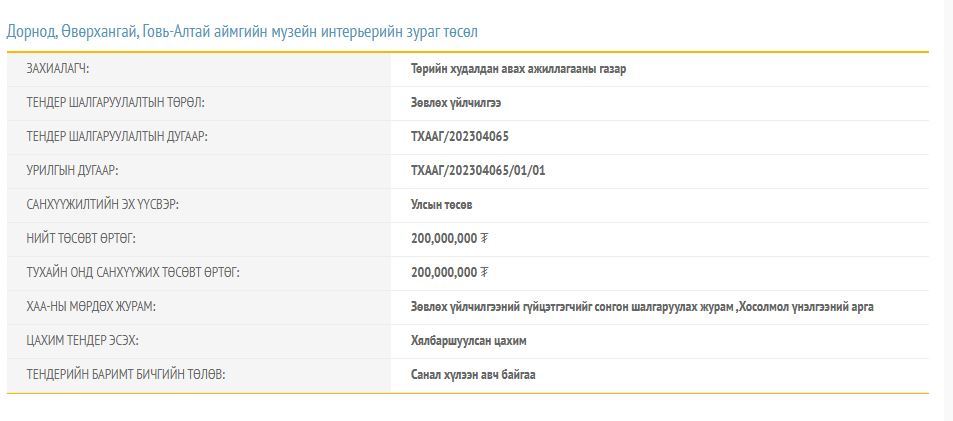Viewport: 953px width, 421px height.
Task: Click the Санал хүлээн авч байгаа status
Action: (479, 375)
